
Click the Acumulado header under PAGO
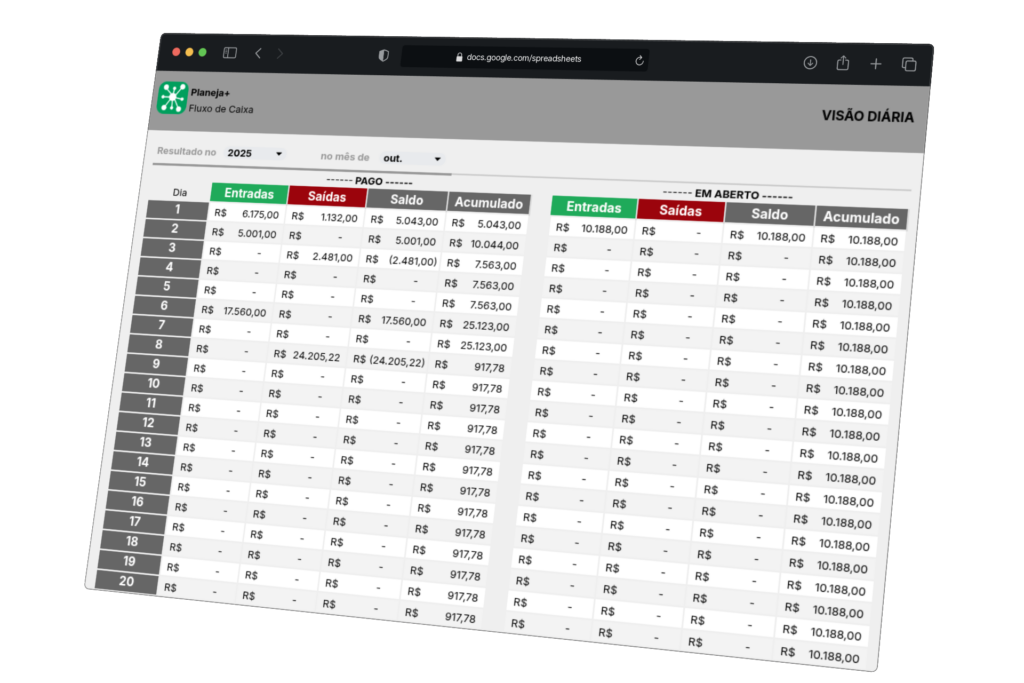488,203
